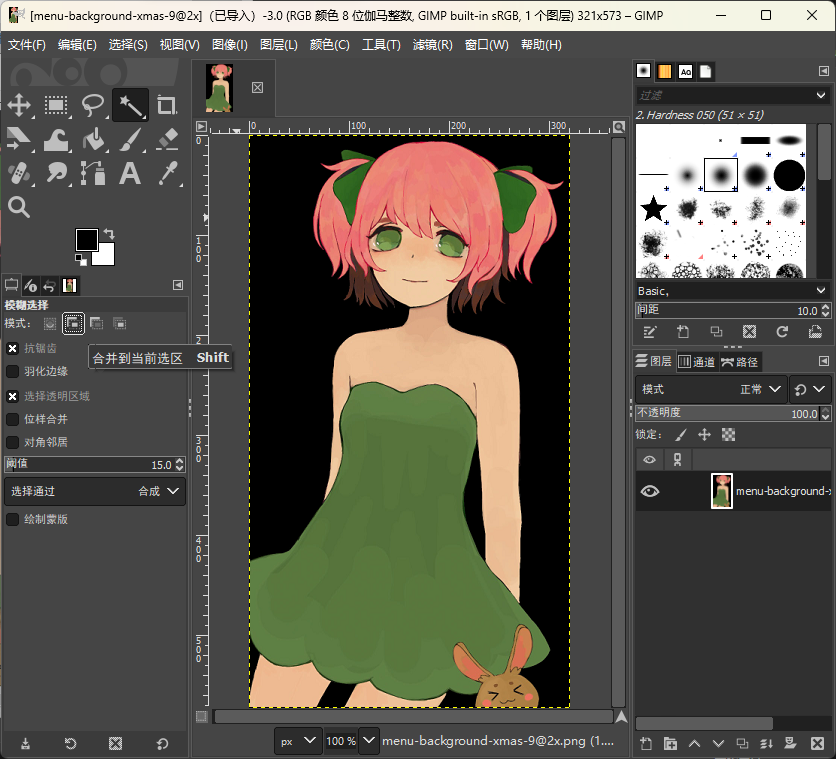Image resolution: width=836 pixels, height=759 pixels.
Task: Enable the 绘制蒙版 draw mask checkbox
Action: click(12, 519)
